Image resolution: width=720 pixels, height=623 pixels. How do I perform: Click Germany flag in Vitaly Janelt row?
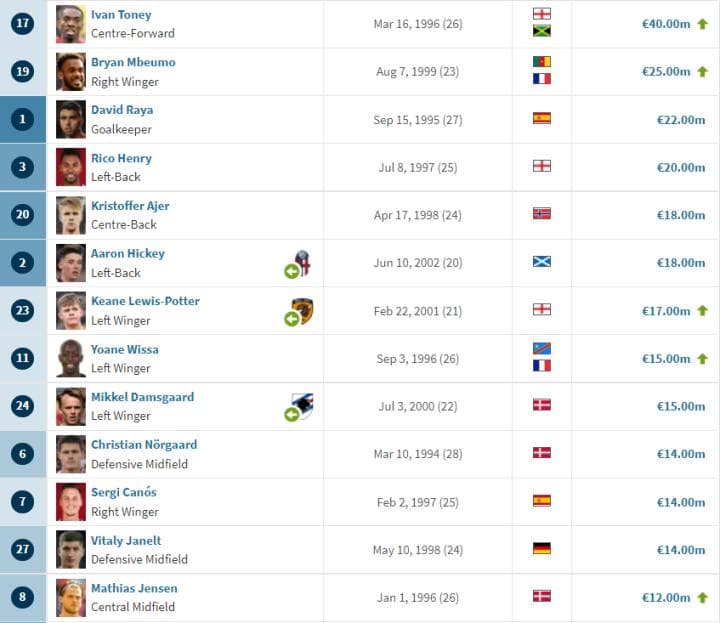click(542, 549)
